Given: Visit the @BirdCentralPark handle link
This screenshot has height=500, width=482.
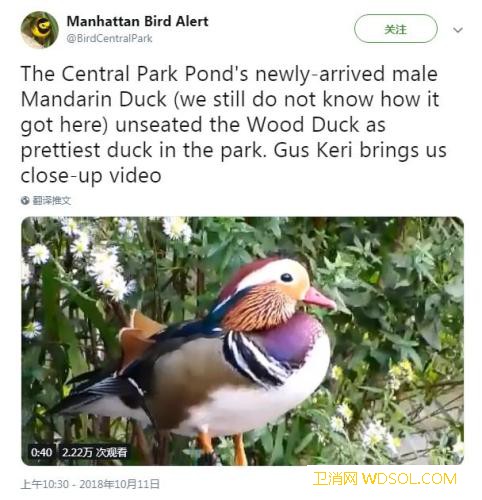Looking at the screenshot, I should (109, 38).
